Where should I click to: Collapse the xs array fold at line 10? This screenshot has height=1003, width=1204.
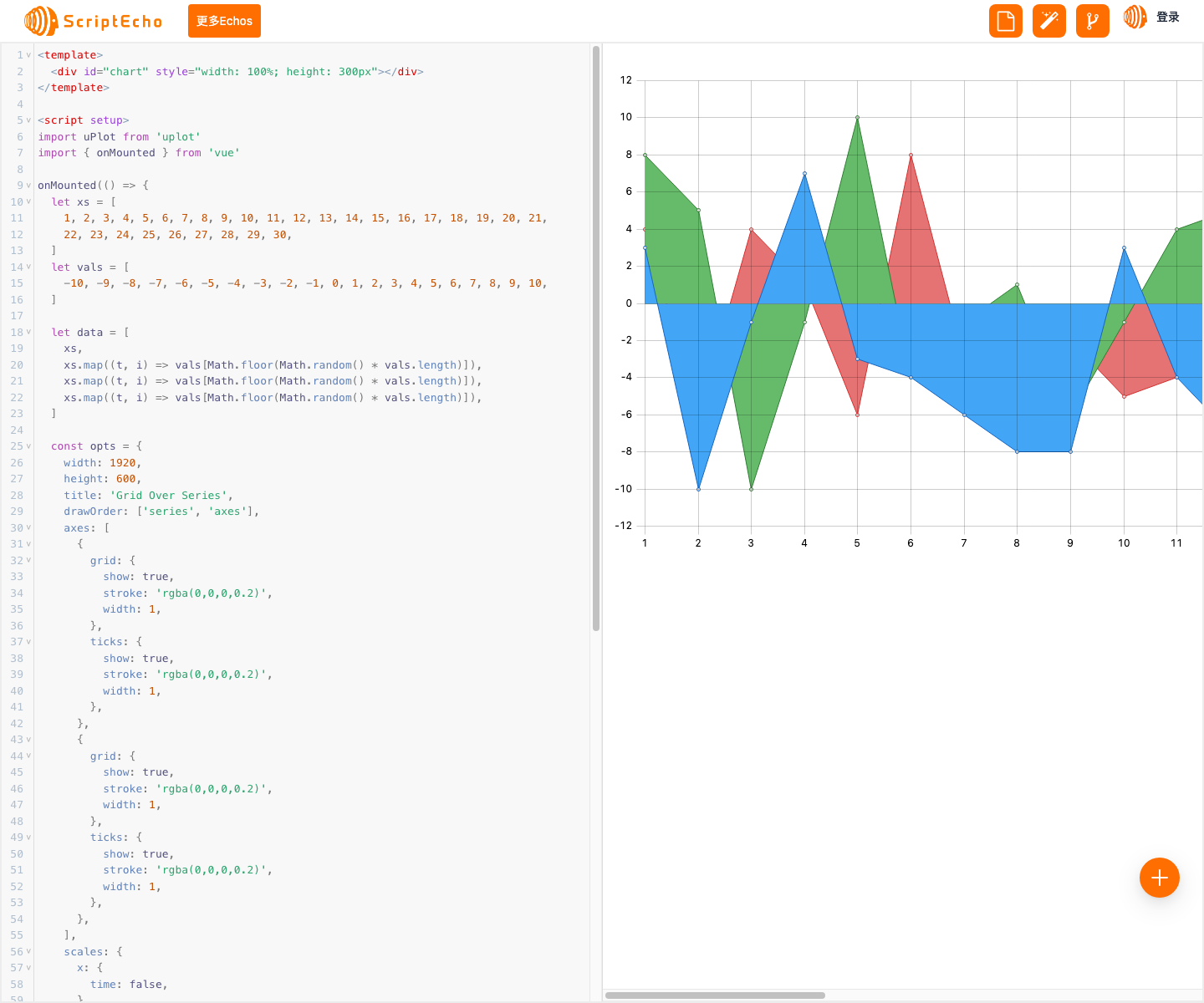tap(28, 202)
